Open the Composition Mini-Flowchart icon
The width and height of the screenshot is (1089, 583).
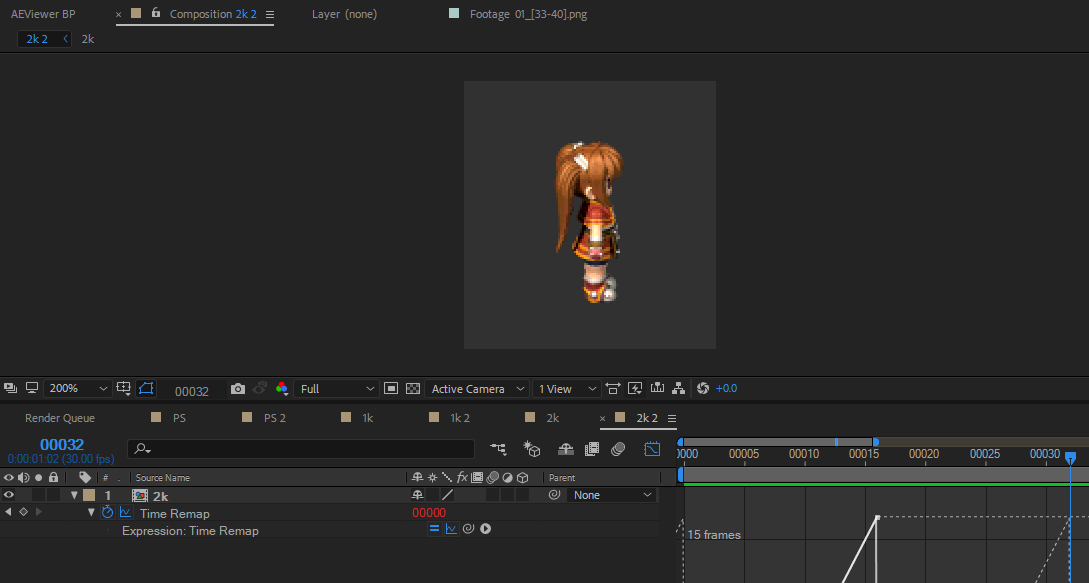coord(498,449)
